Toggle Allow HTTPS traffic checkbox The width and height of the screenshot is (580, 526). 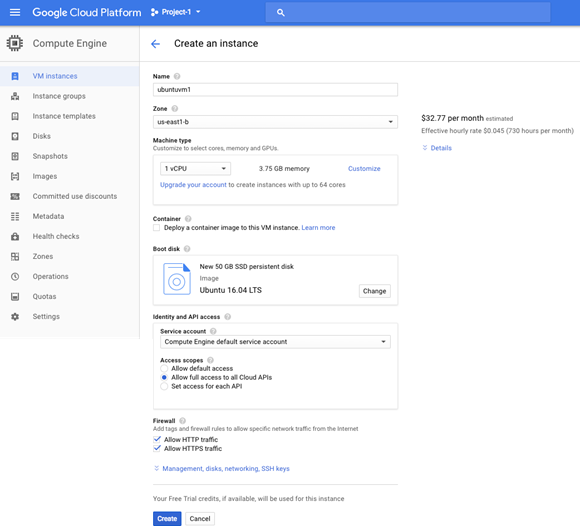pyautogui.click(x=157, y=448)
